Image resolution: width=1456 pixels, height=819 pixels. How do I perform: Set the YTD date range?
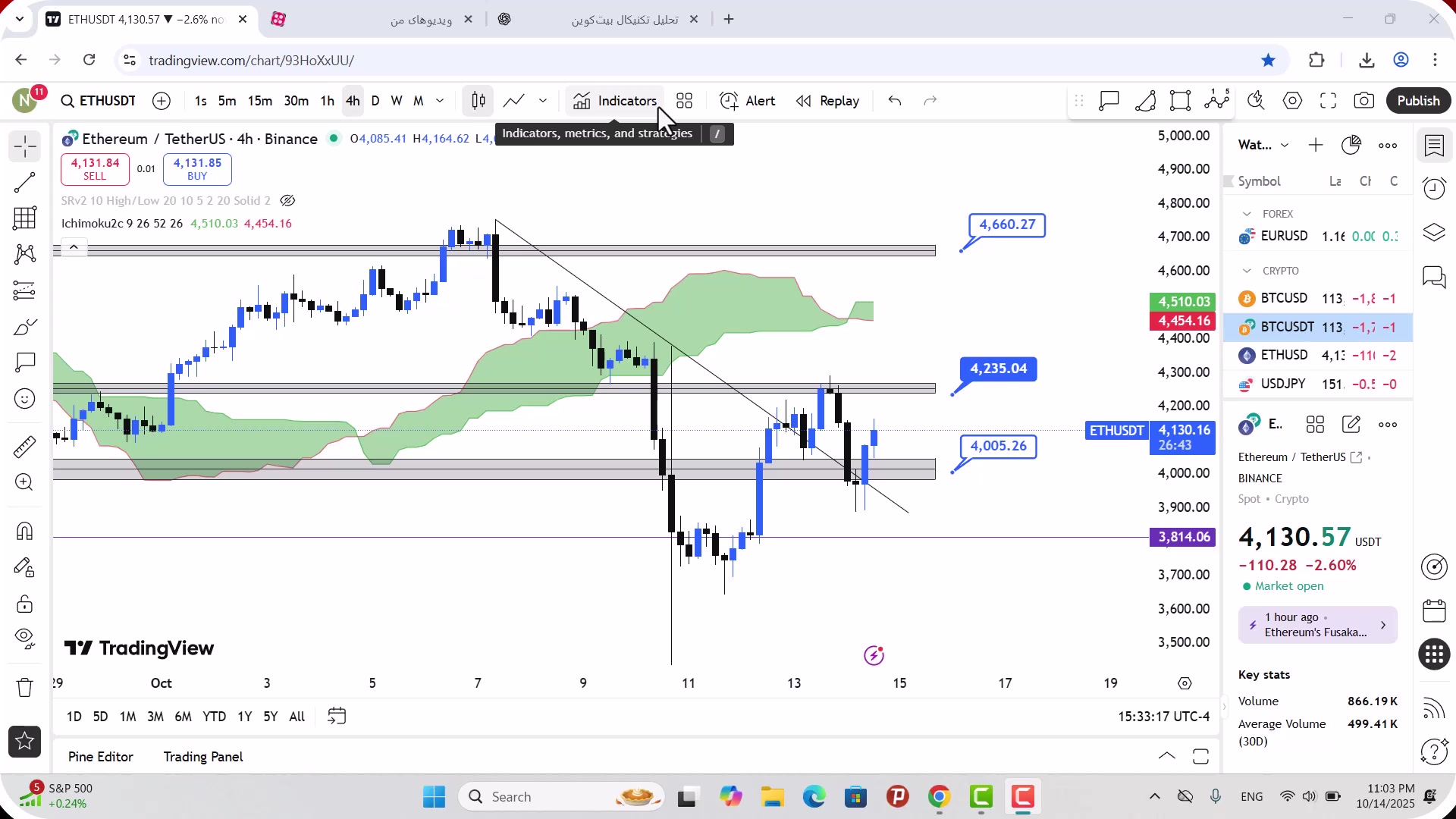pyautogui.click(x=214, y=717)
